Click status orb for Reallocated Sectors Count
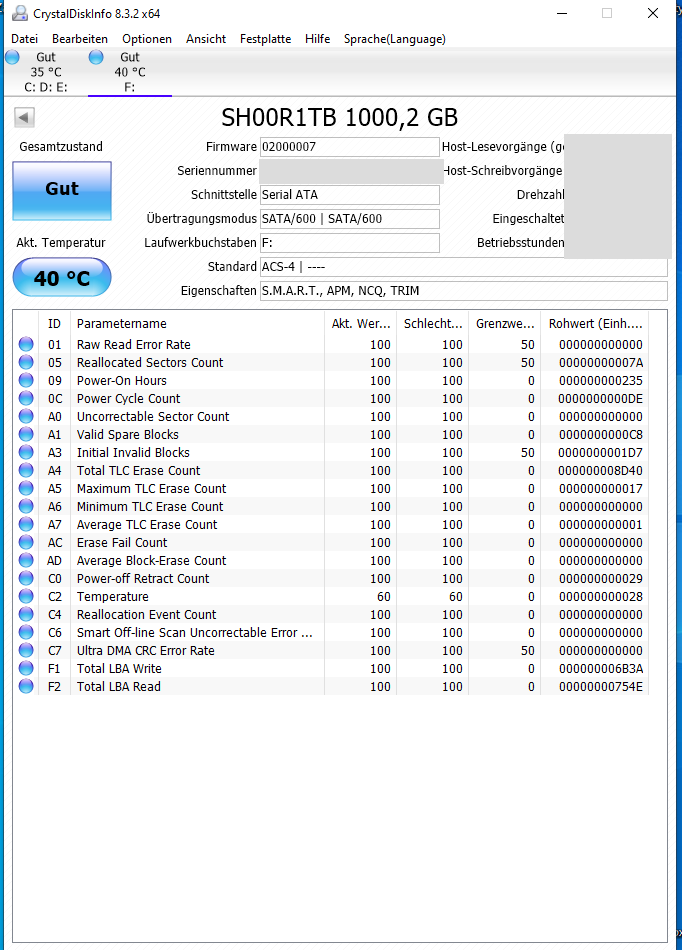 tap(26, 362)
